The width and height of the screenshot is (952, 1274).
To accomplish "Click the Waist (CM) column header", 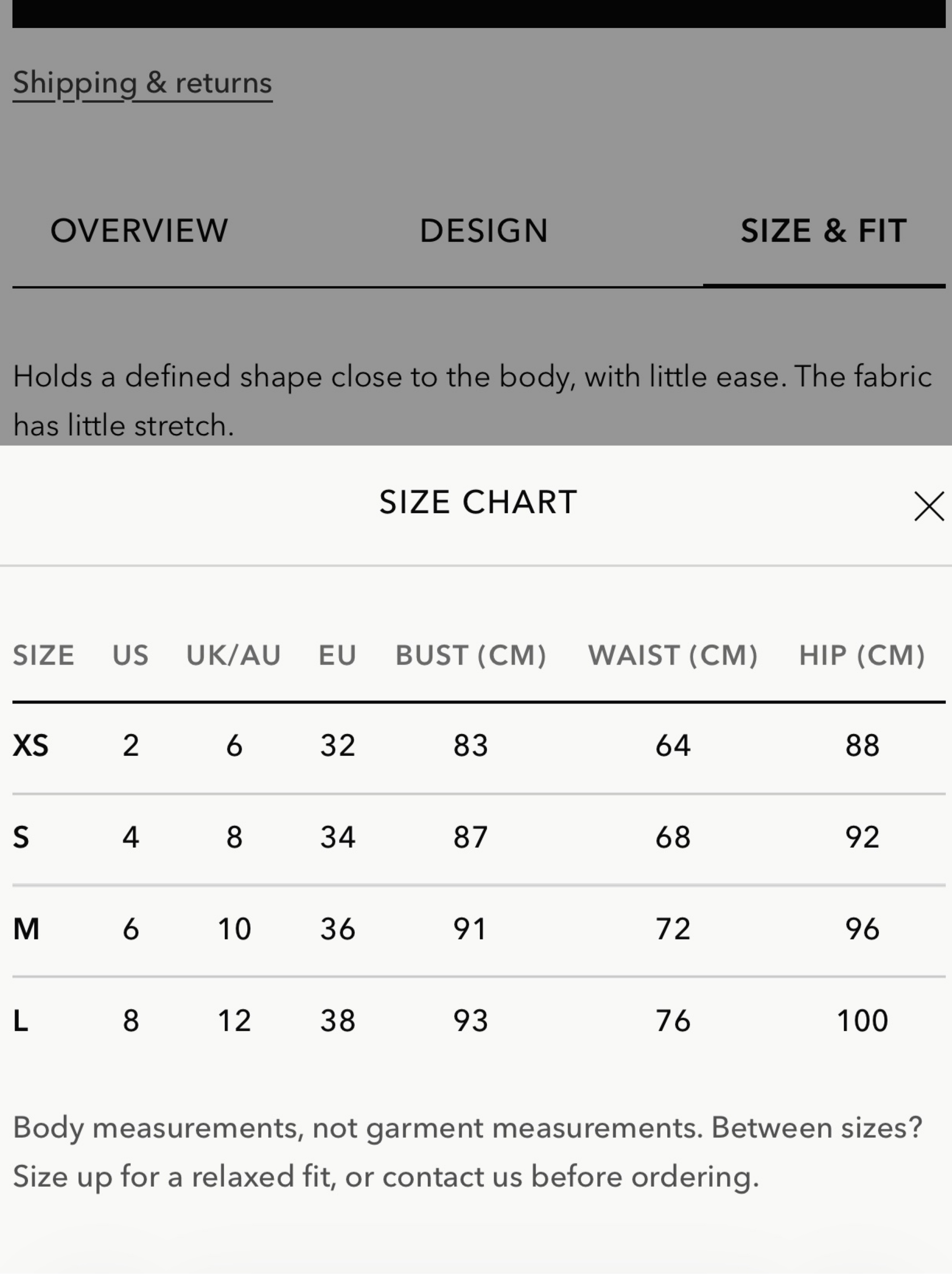I will tap(673, 655).
